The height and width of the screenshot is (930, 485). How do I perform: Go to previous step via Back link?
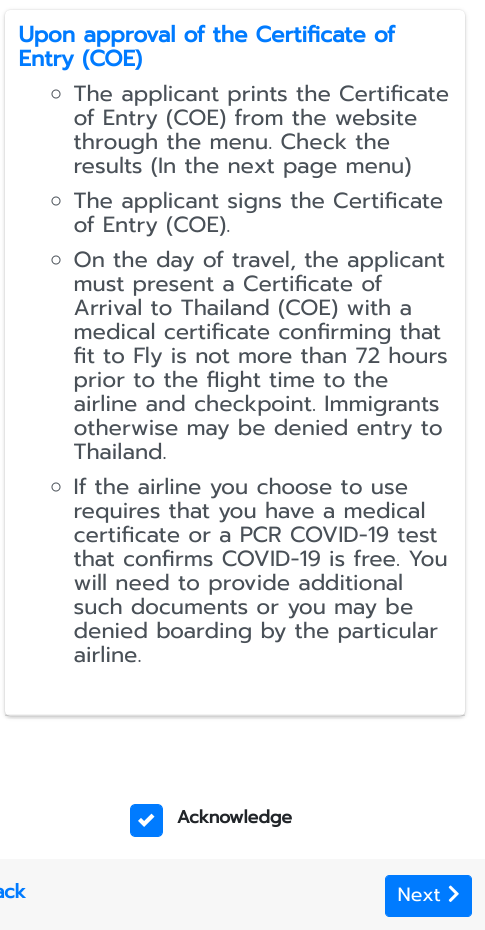click(x=12, y=891)
